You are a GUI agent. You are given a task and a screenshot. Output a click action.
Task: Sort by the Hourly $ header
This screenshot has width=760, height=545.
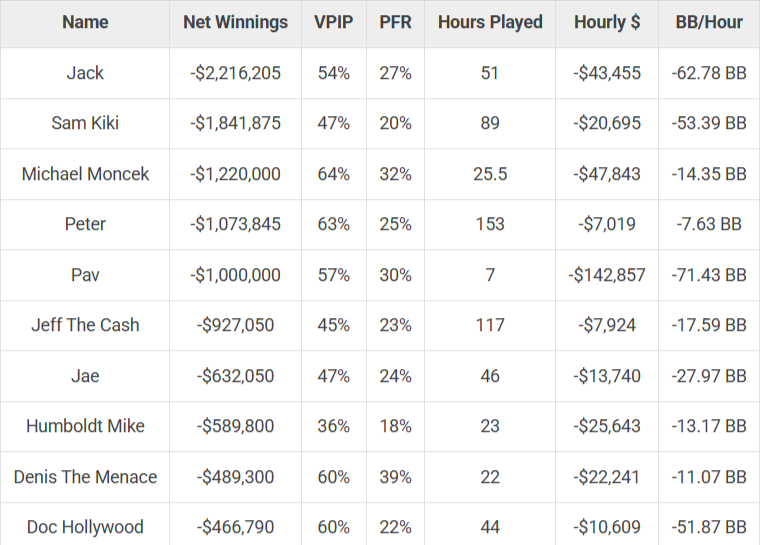[x=607, y=22]
